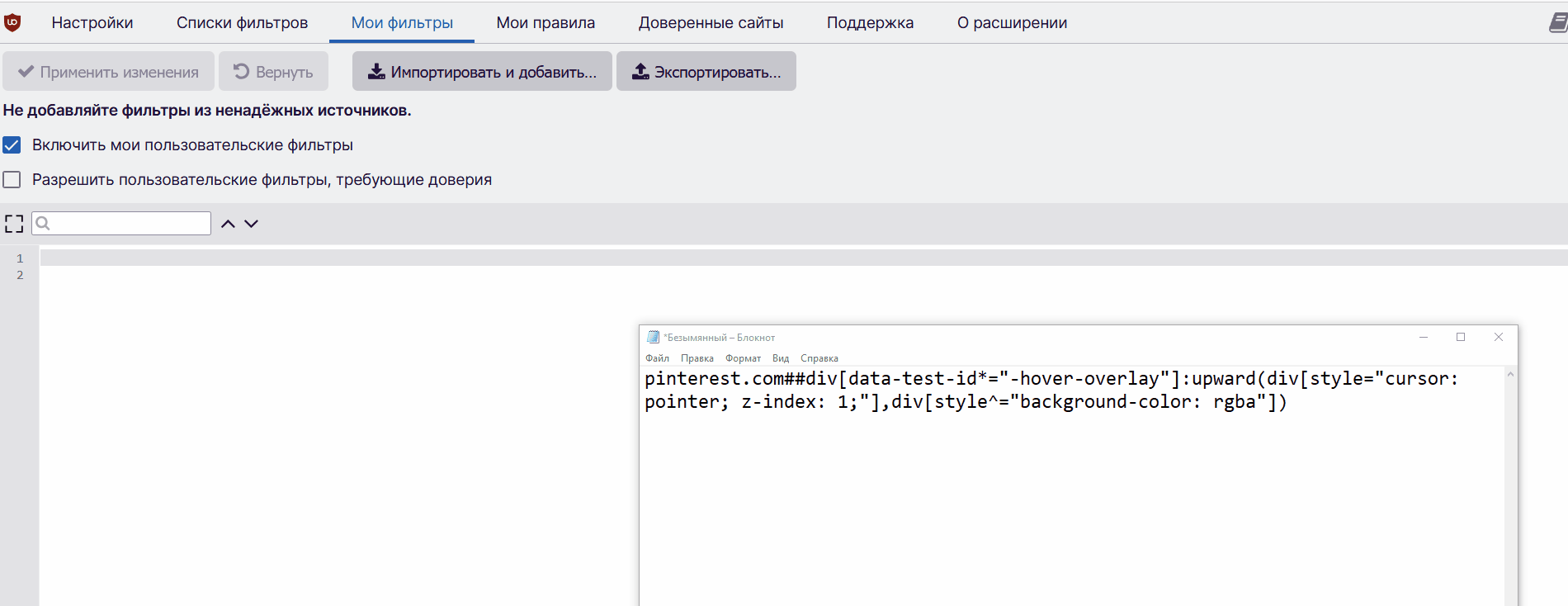Click the pinterest.com filter text in Notepad
Screen dimensions: 1568x606
coord(1051,390)
